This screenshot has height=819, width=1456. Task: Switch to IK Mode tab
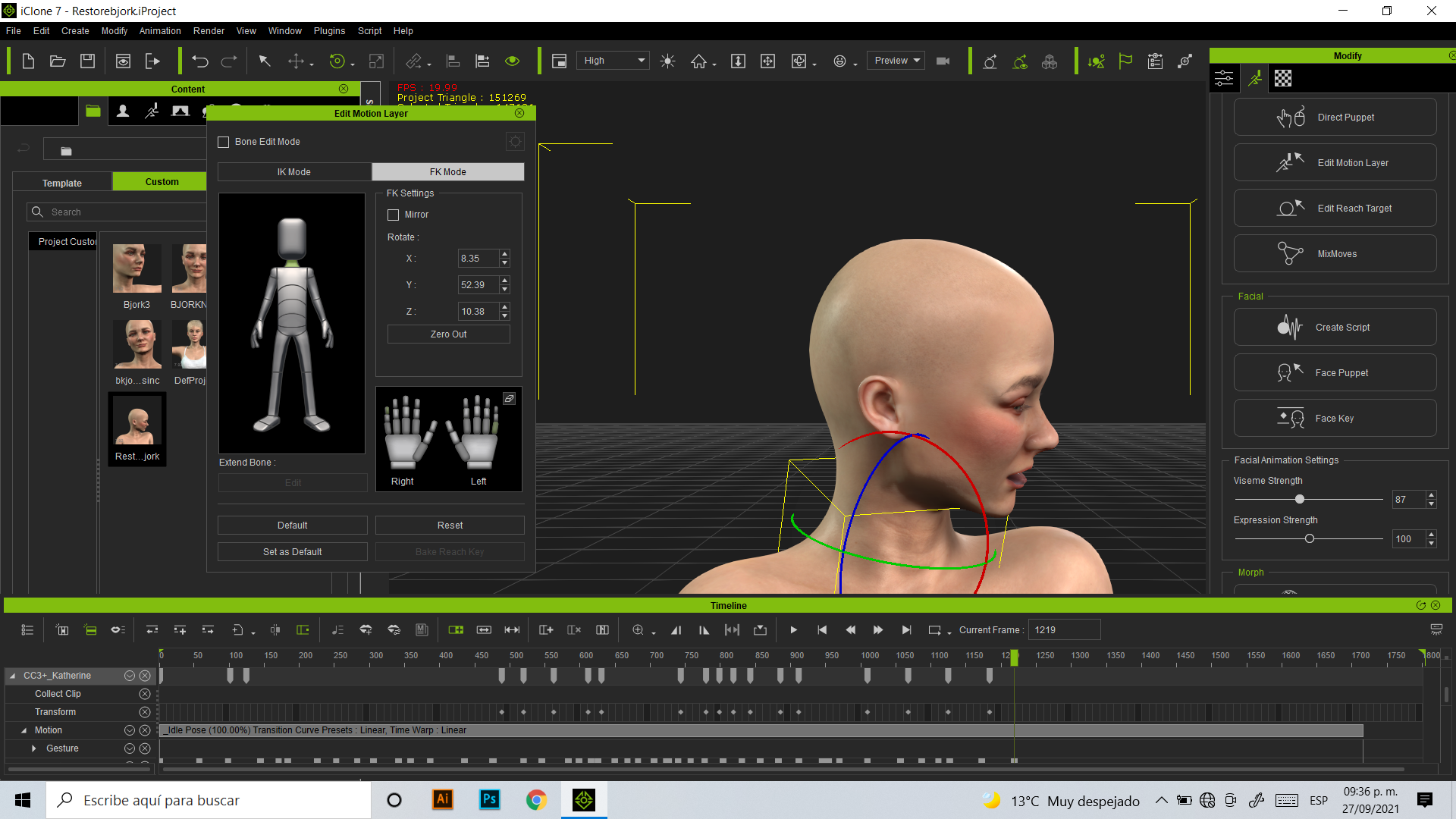tap(294, 172)
